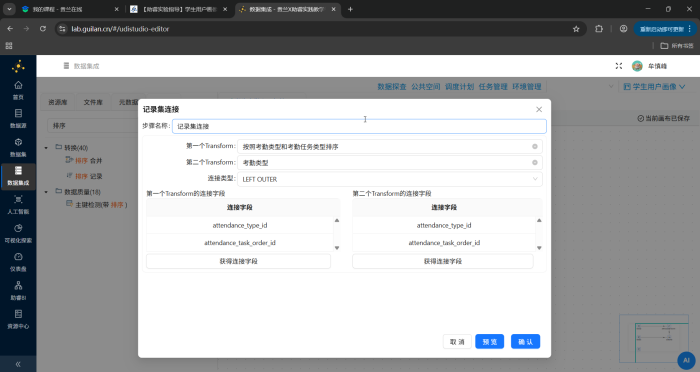Clear the 第一个Transform field with its x icon
The width and height of the screenshot is (700, 372).
[534, 146]
